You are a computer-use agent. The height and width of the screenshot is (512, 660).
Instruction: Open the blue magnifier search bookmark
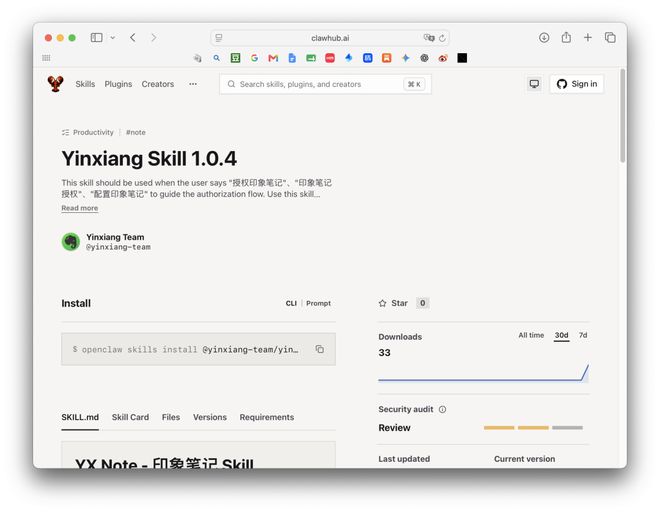216,58
